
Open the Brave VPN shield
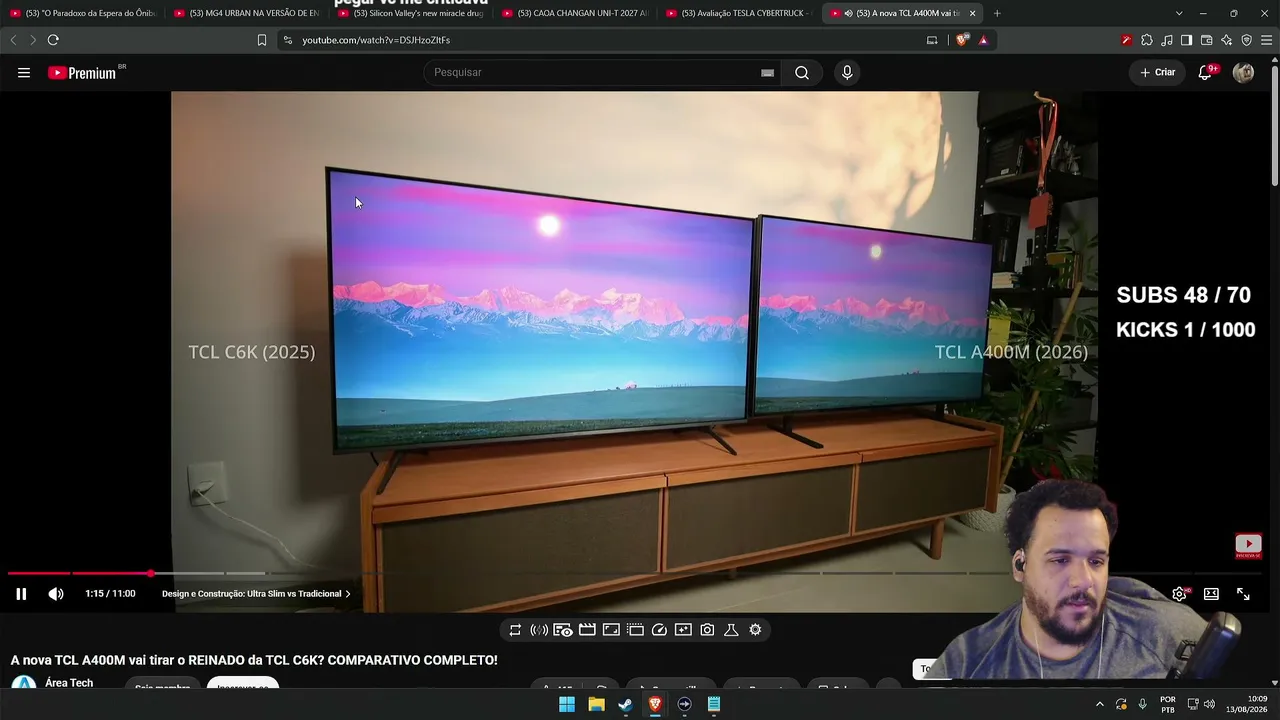pos(1246,40)
